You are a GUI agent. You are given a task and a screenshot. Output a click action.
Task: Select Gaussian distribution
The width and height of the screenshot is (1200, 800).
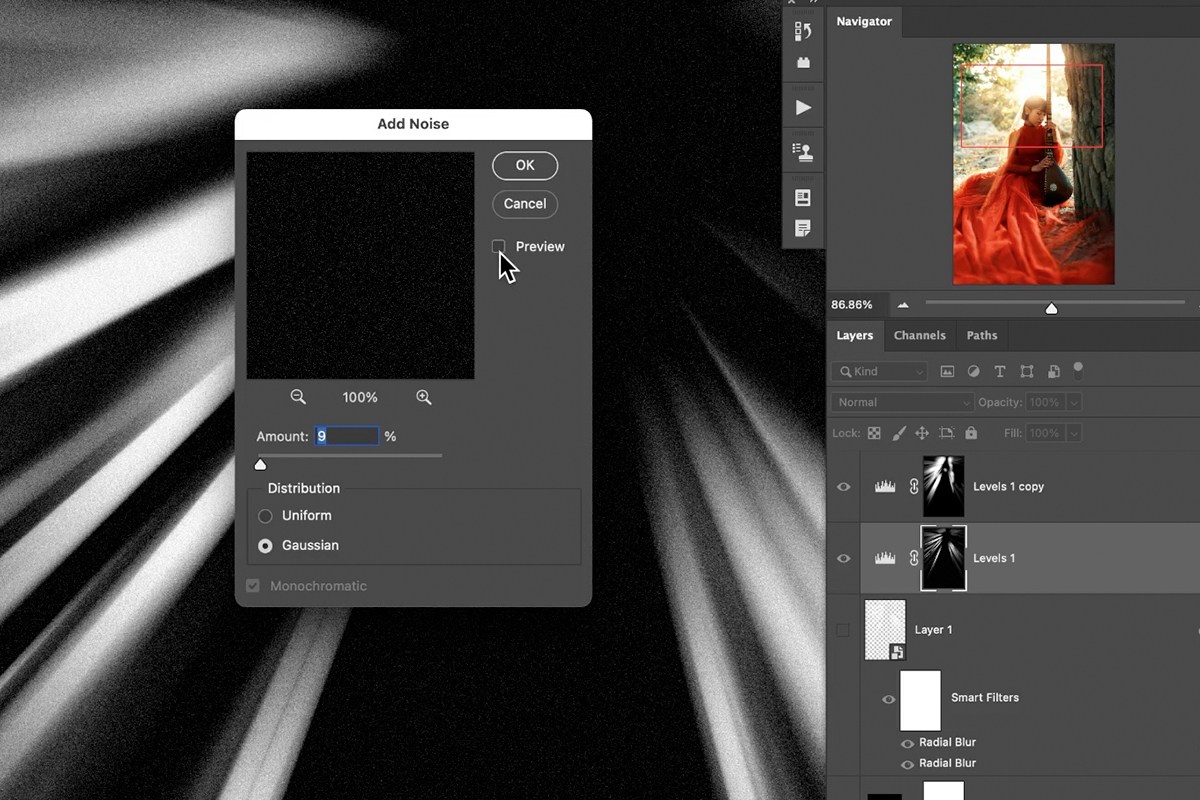pos(265,546)
